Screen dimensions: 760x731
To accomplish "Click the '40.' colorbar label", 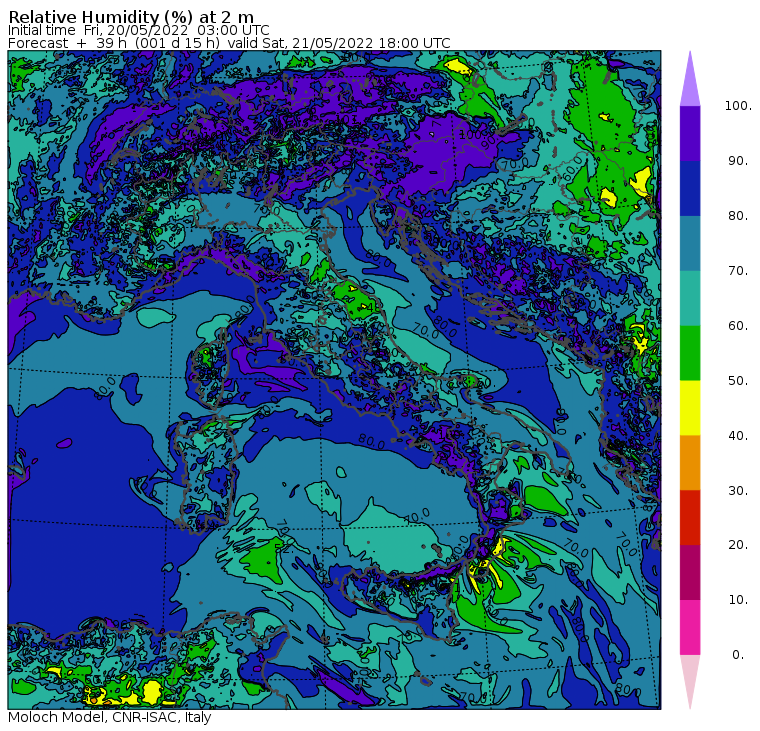I will pos(738,435).
